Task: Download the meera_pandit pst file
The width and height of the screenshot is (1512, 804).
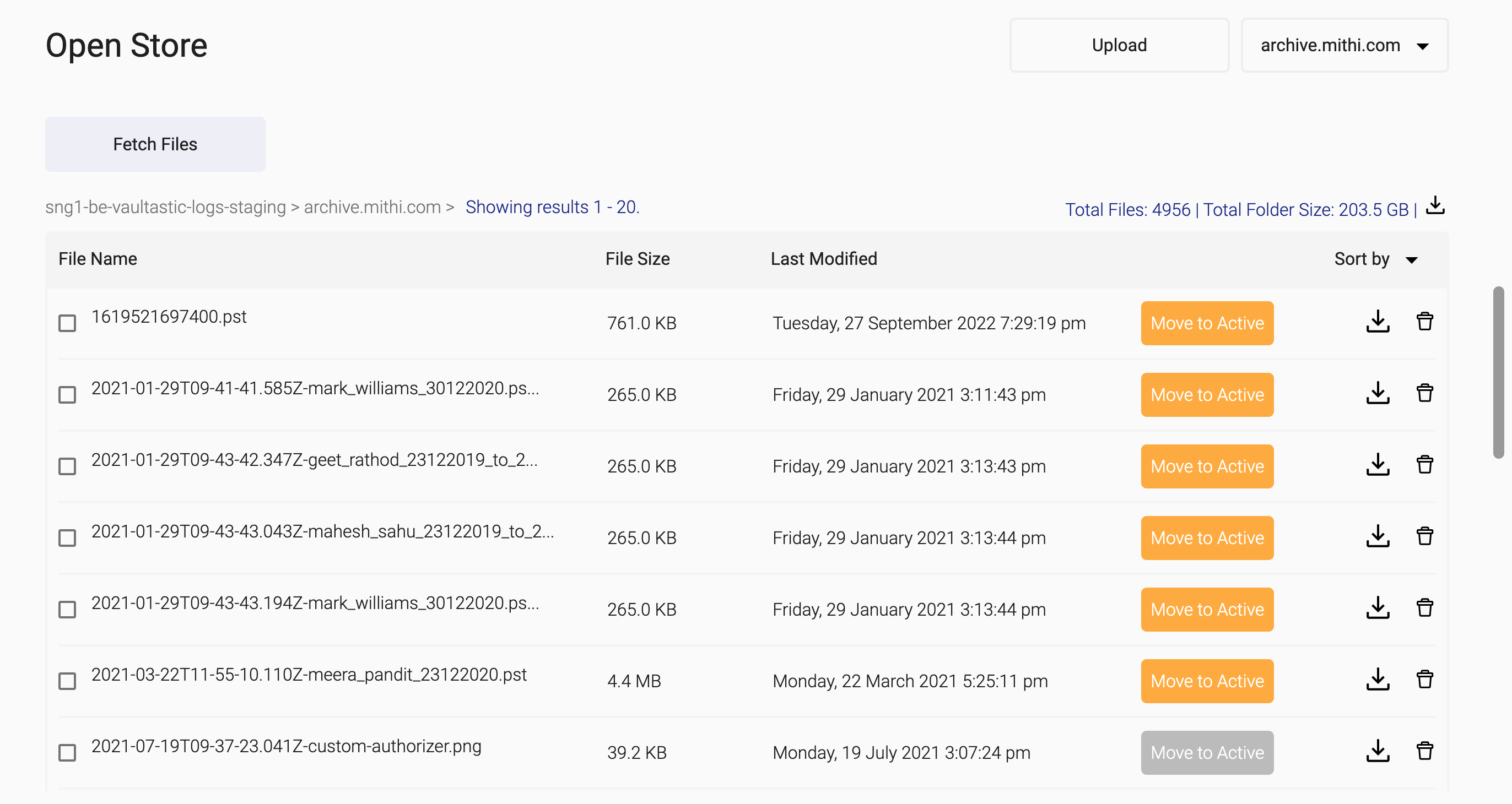Action: coord(1377,680)
